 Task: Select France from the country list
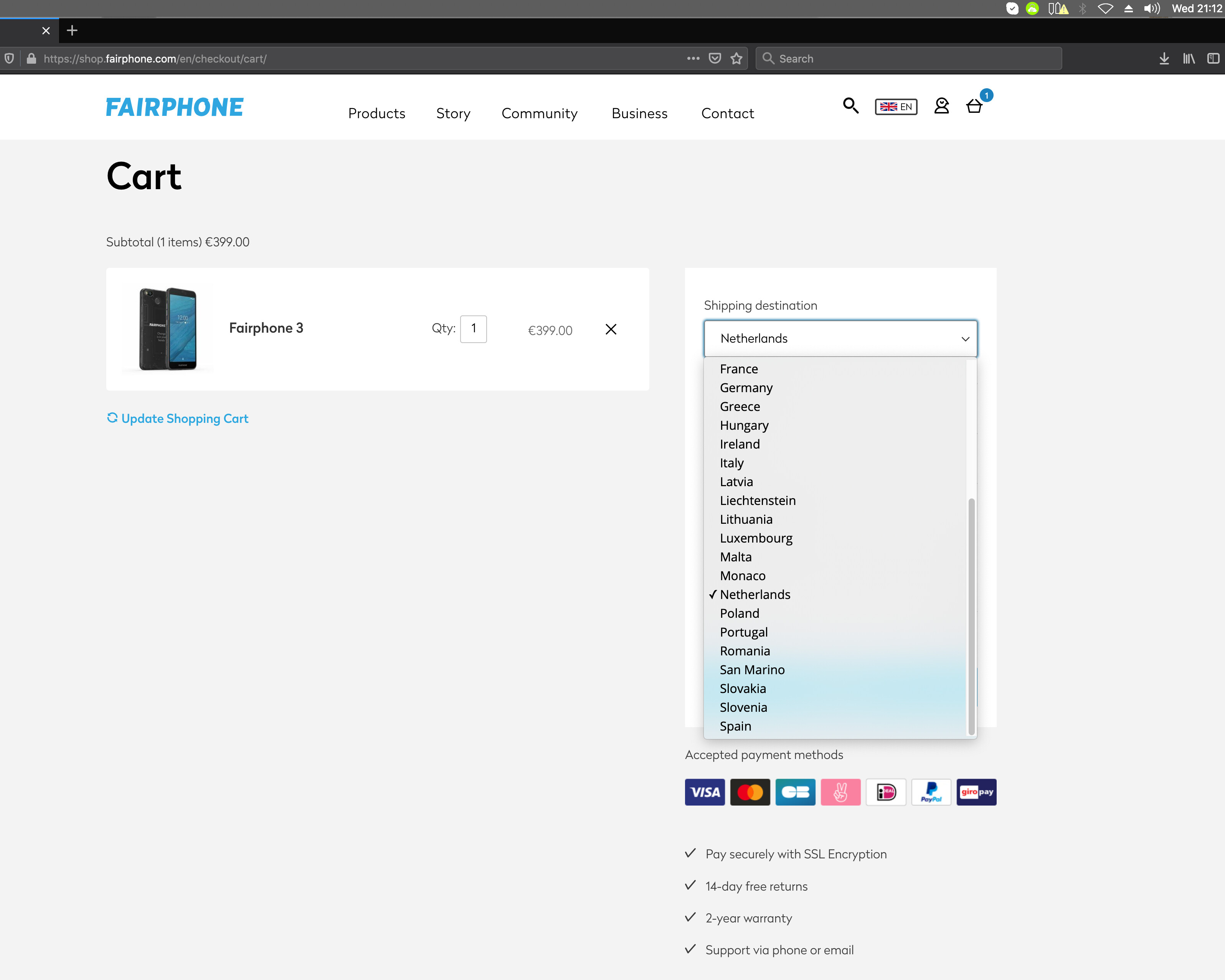[834, 369]
